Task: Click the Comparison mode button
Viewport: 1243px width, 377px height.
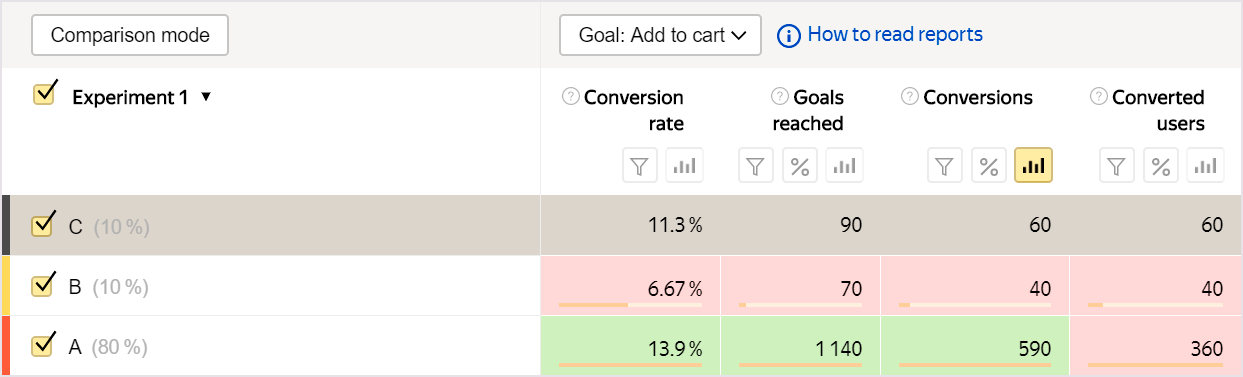Action: coord(130,35)
